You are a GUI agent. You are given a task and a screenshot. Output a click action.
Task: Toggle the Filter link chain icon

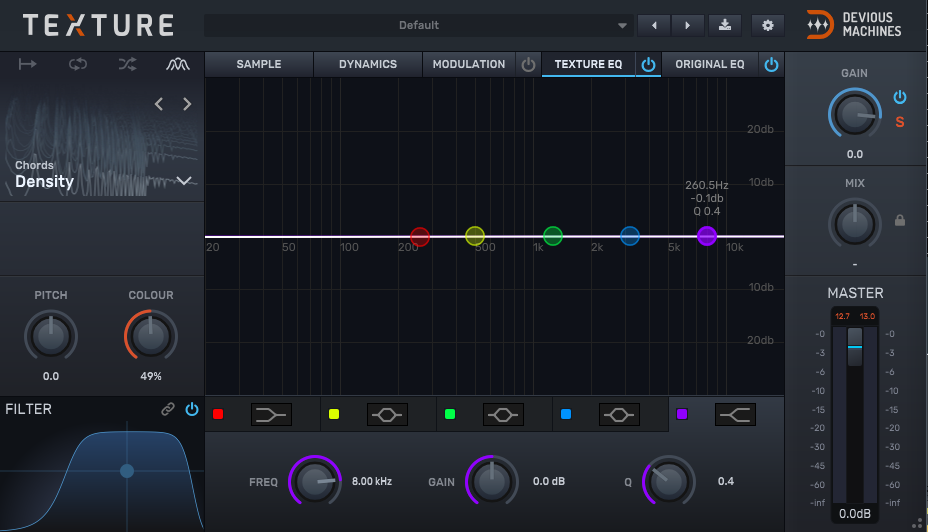pos(168,409)
